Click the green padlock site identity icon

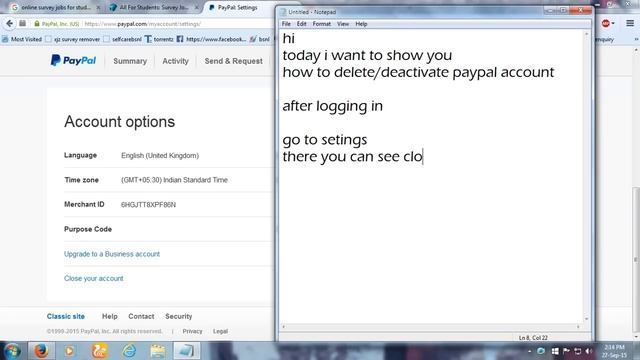click(37, 24)
